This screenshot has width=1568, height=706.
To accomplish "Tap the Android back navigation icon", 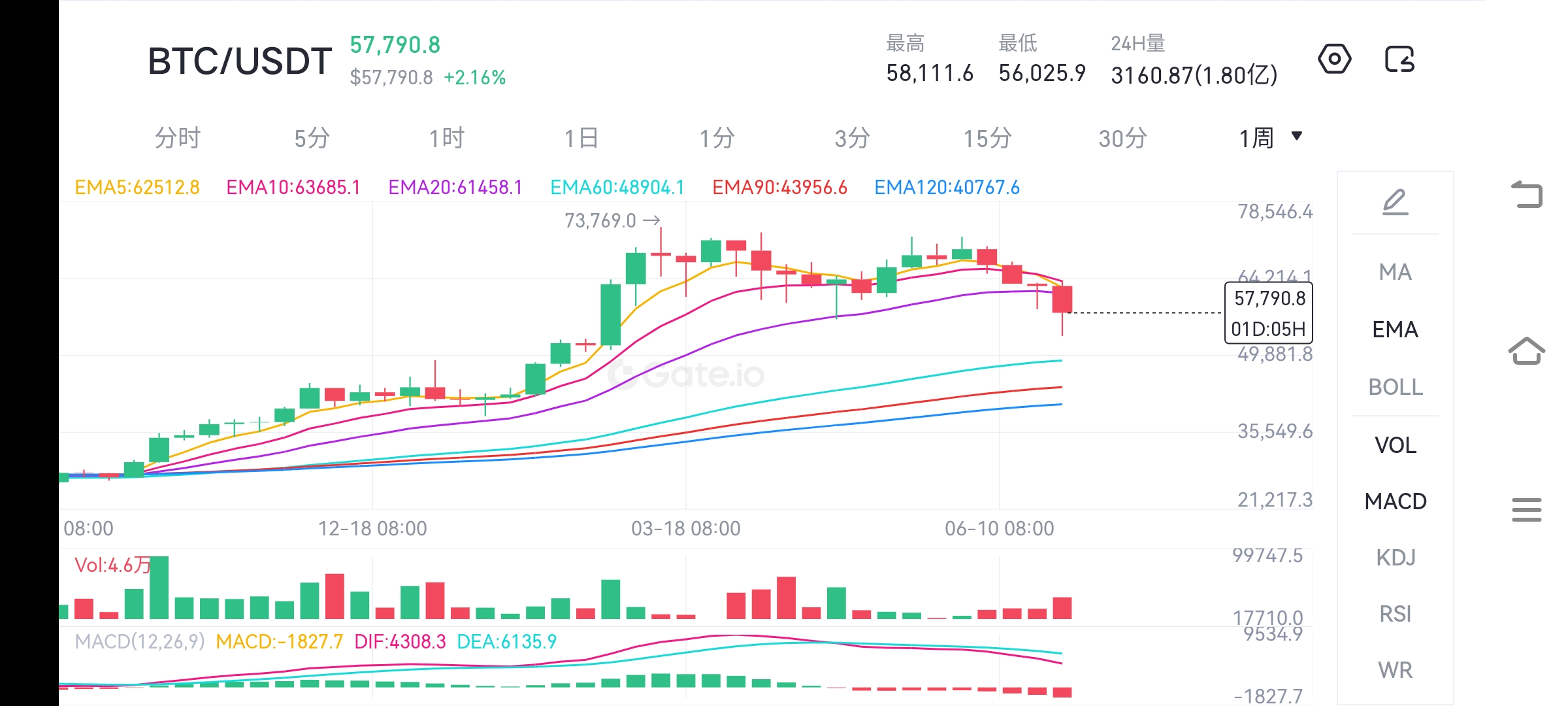I will point(1527,193).
